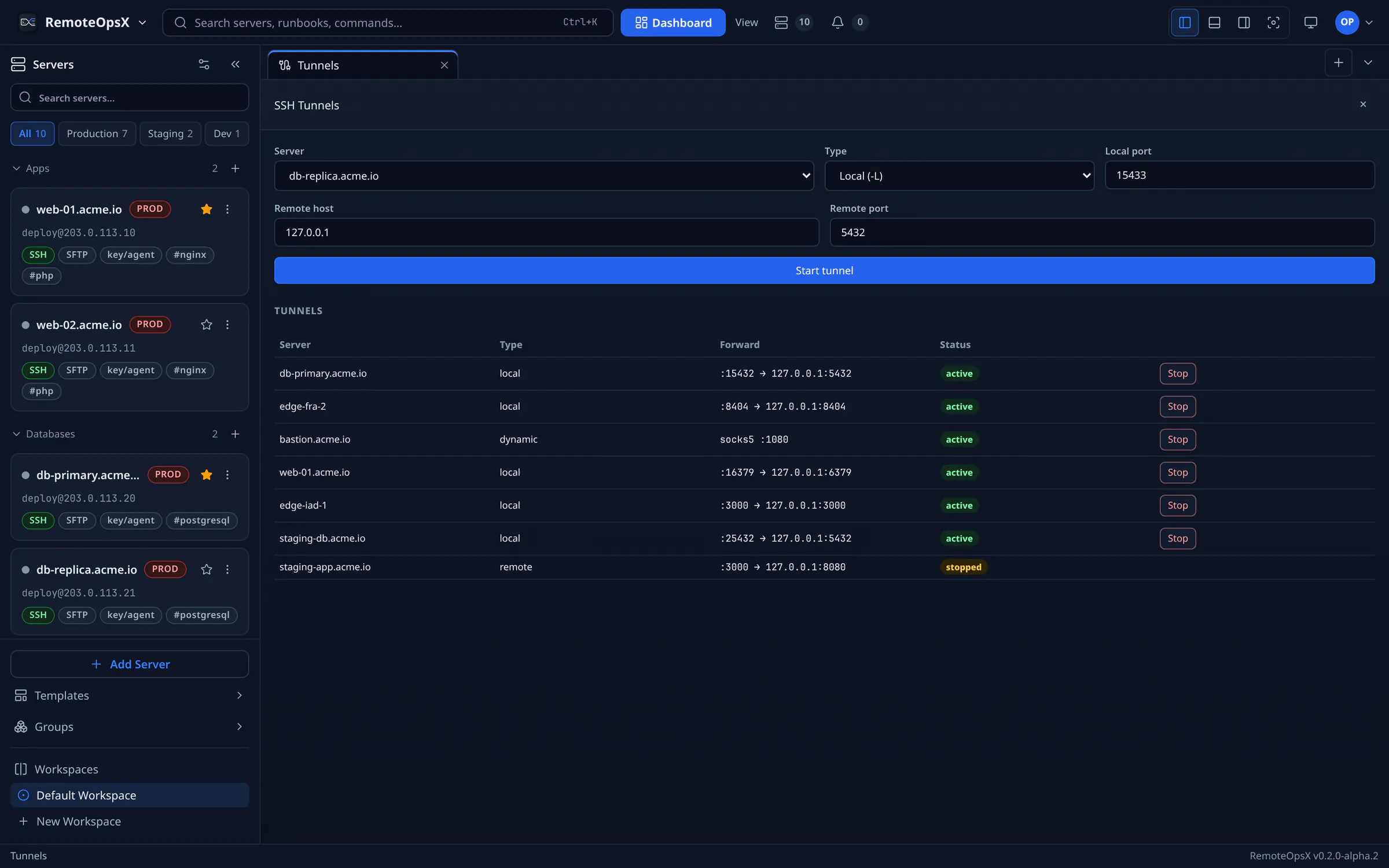Stop the edge-iad-1 tunnel
1389x868 pixels.
coord(1178,506)
